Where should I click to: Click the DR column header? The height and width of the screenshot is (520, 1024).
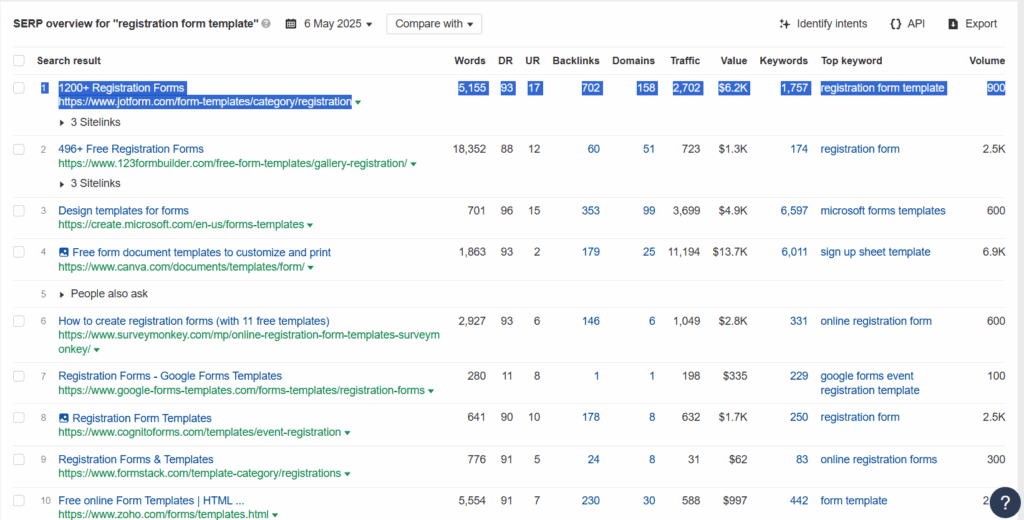point(505,61)
